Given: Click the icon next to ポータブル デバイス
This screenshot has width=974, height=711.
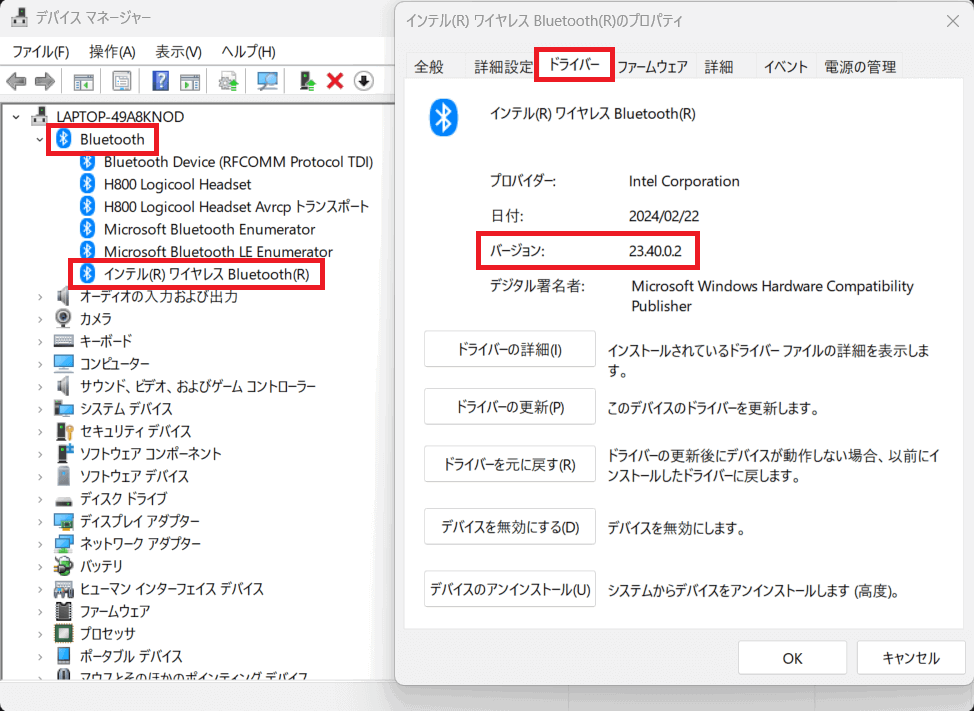Looking at the screenshot, I should [x=63, y=656].
